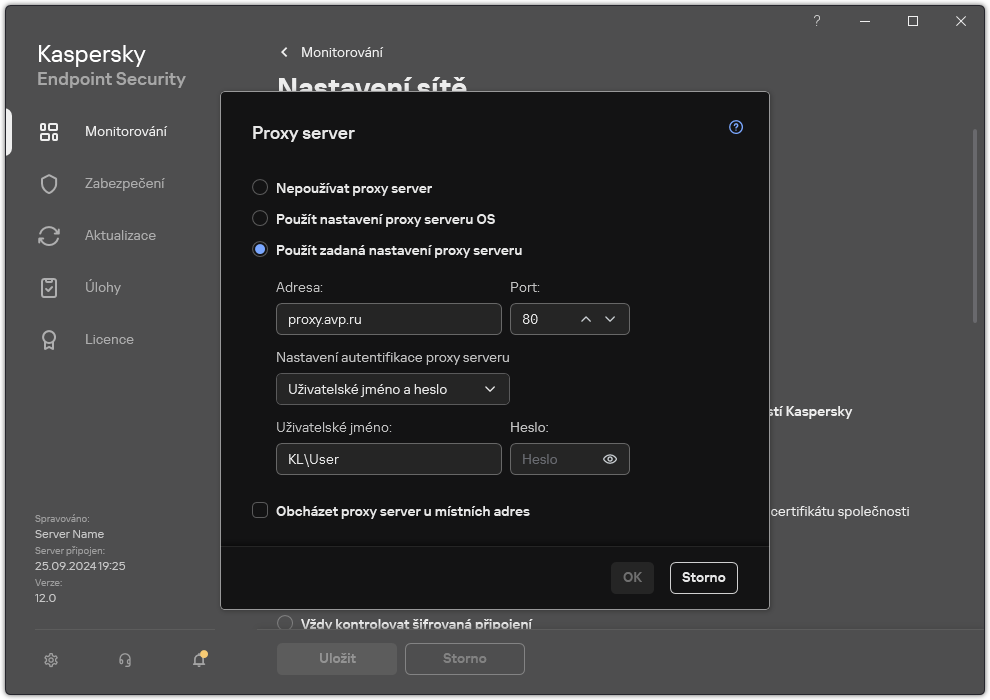Increase Port value with up arrow
The width and height of the screenshot is (990, 700).
coord(585,319)
